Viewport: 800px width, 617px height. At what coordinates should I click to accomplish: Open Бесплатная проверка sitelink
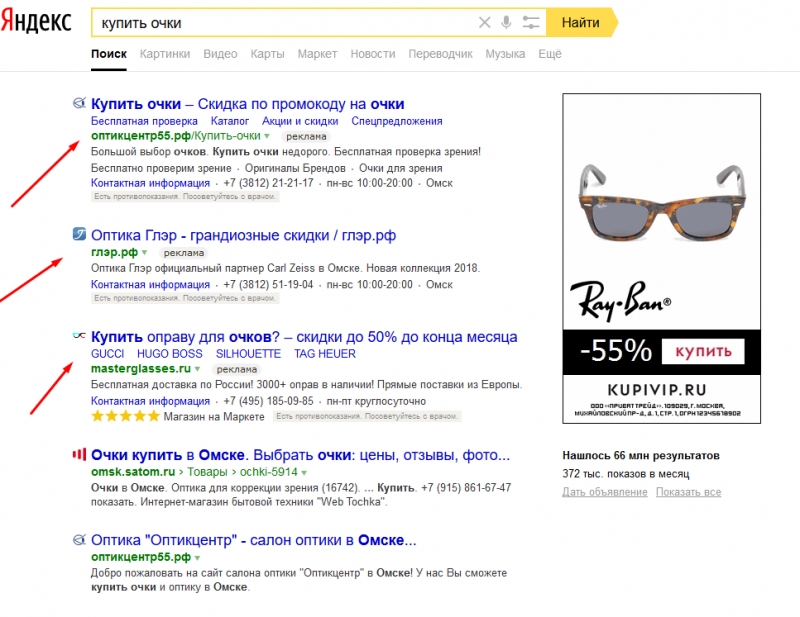[x=144, y=121]
